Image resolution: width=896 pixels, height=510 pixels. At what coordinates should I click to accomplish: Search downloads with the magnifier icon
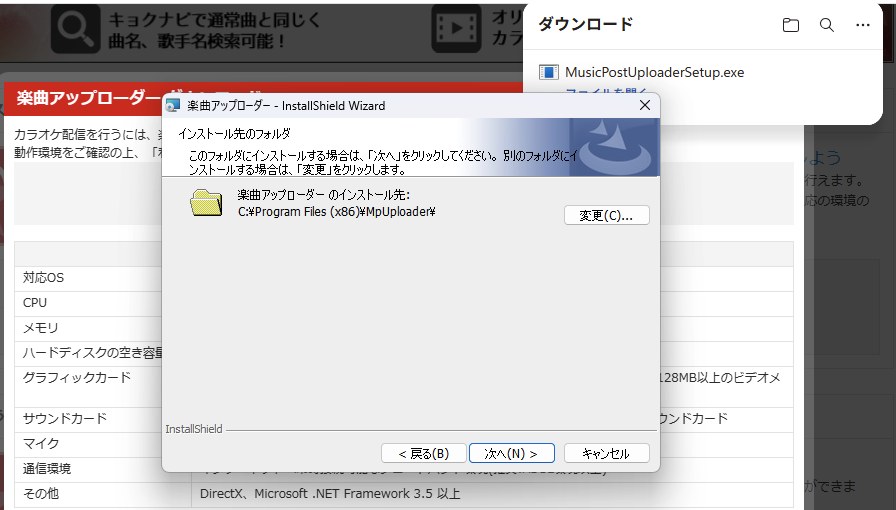click(x=826, y=25)
